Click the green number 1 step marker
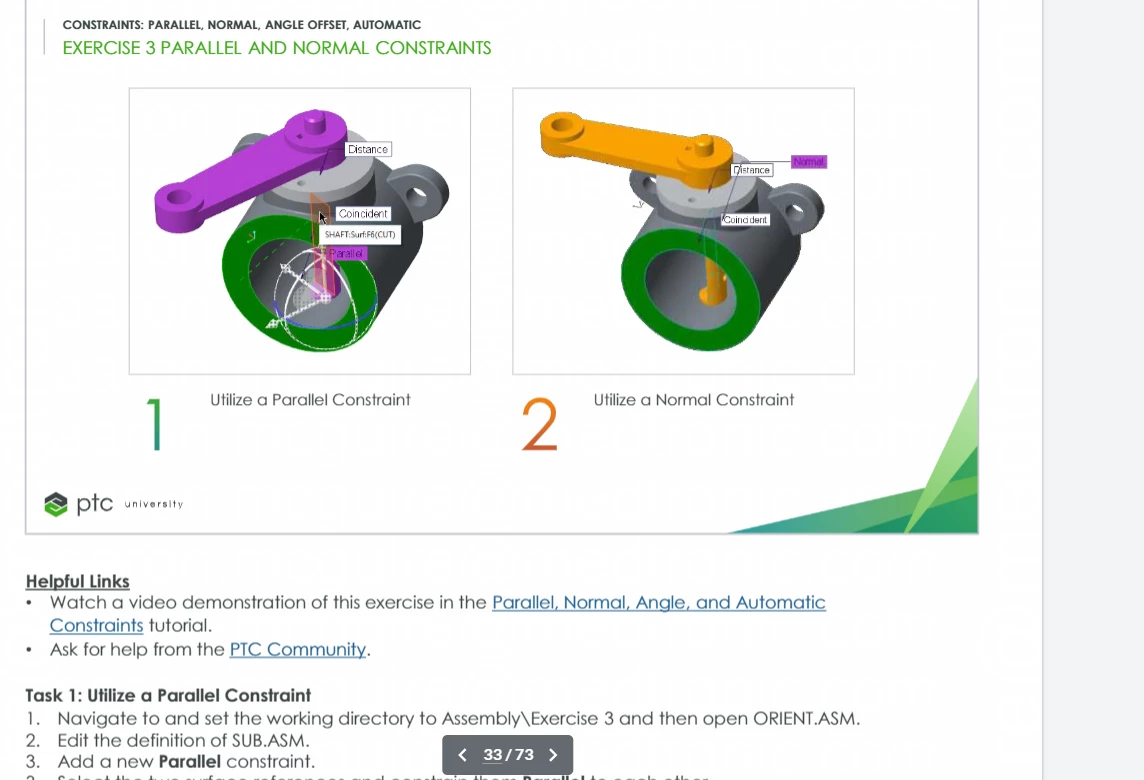The image size is (1144, 780). coord(155,425)
